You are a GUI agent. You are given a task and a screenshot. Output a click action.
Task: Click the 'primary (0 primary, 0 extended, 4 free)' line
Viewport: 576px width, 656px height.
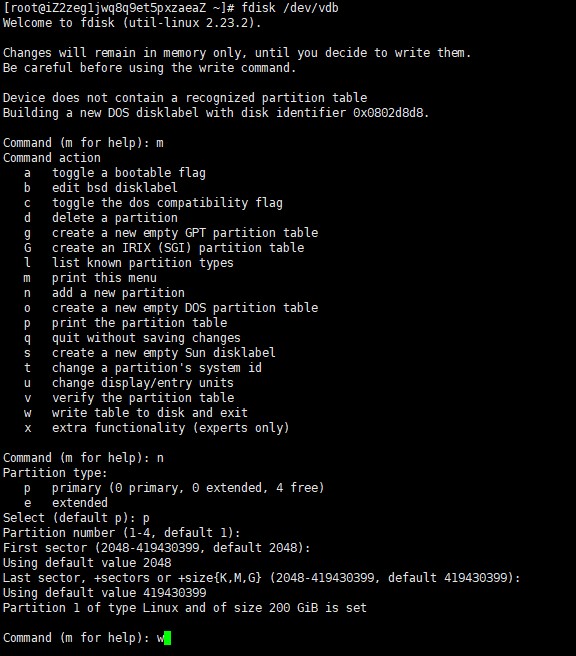tap(174, 488)
